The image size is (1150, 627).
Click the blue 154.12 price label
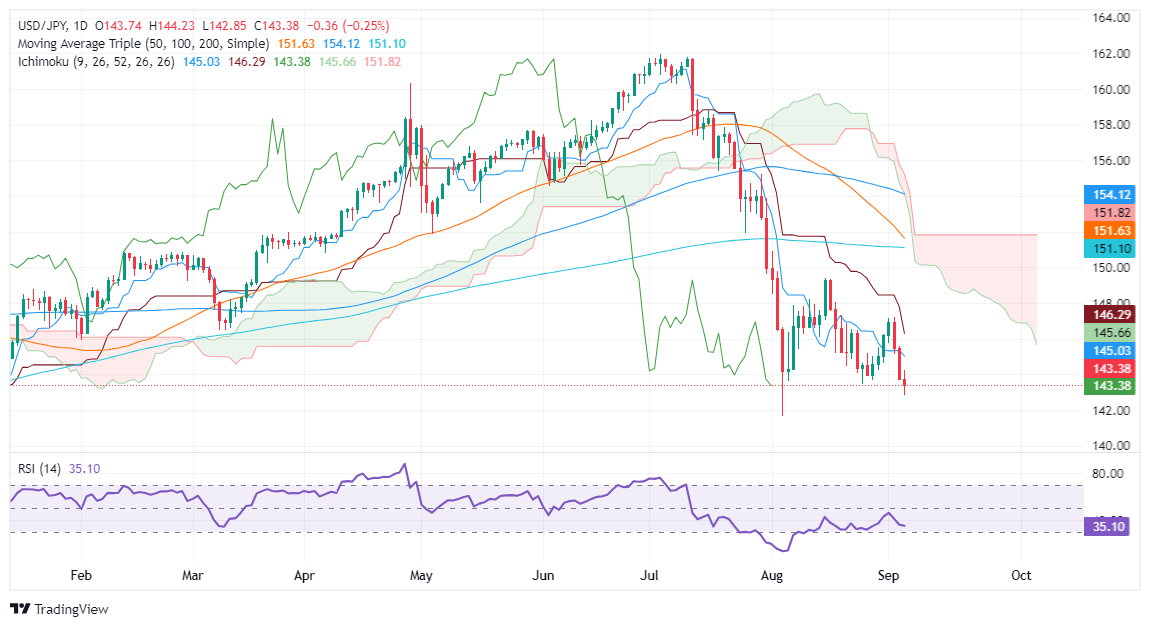click(x=1110, y=194)
